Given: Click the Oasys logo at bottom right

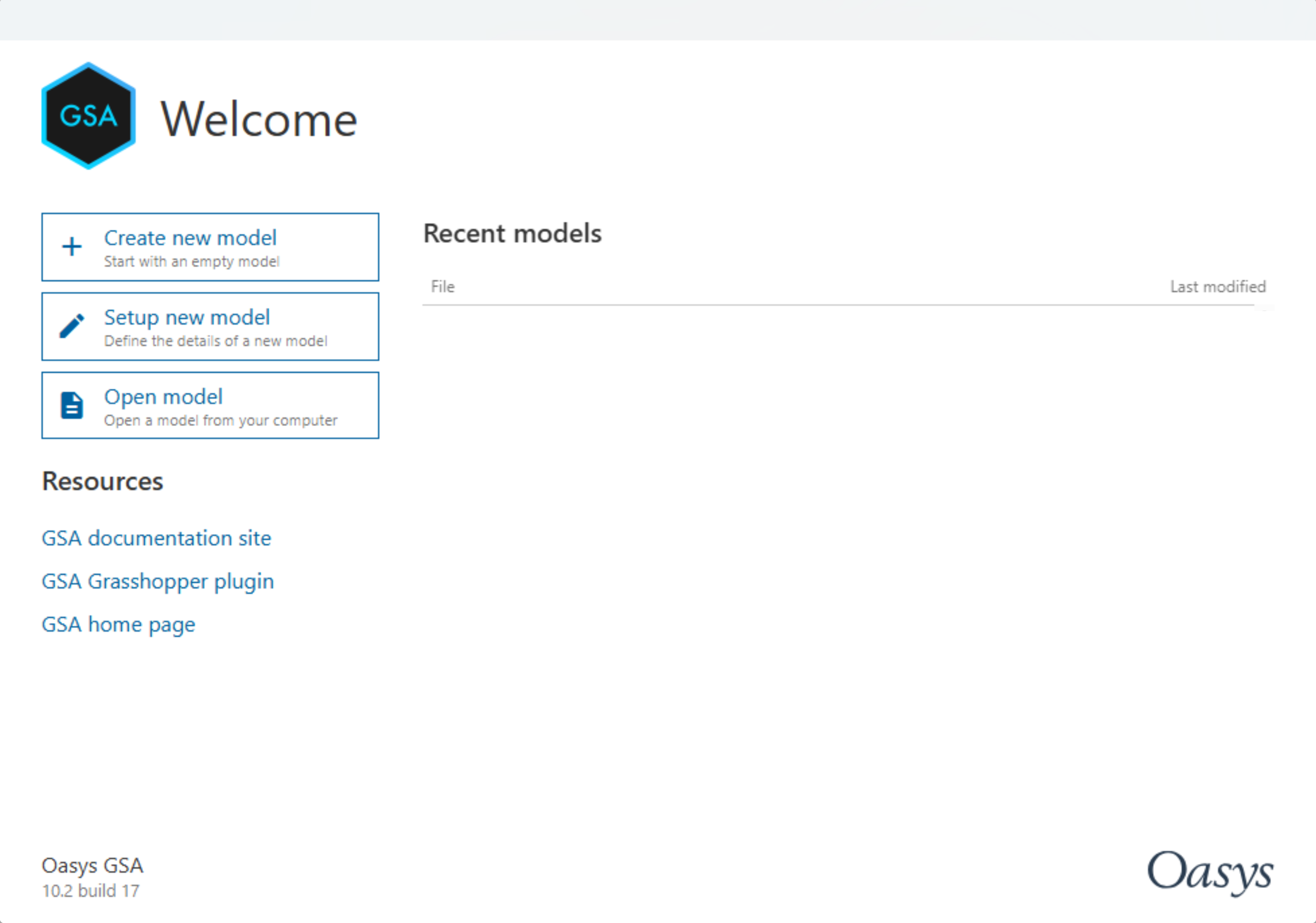Looking at the screenshot, I should tap(1209, 873).
